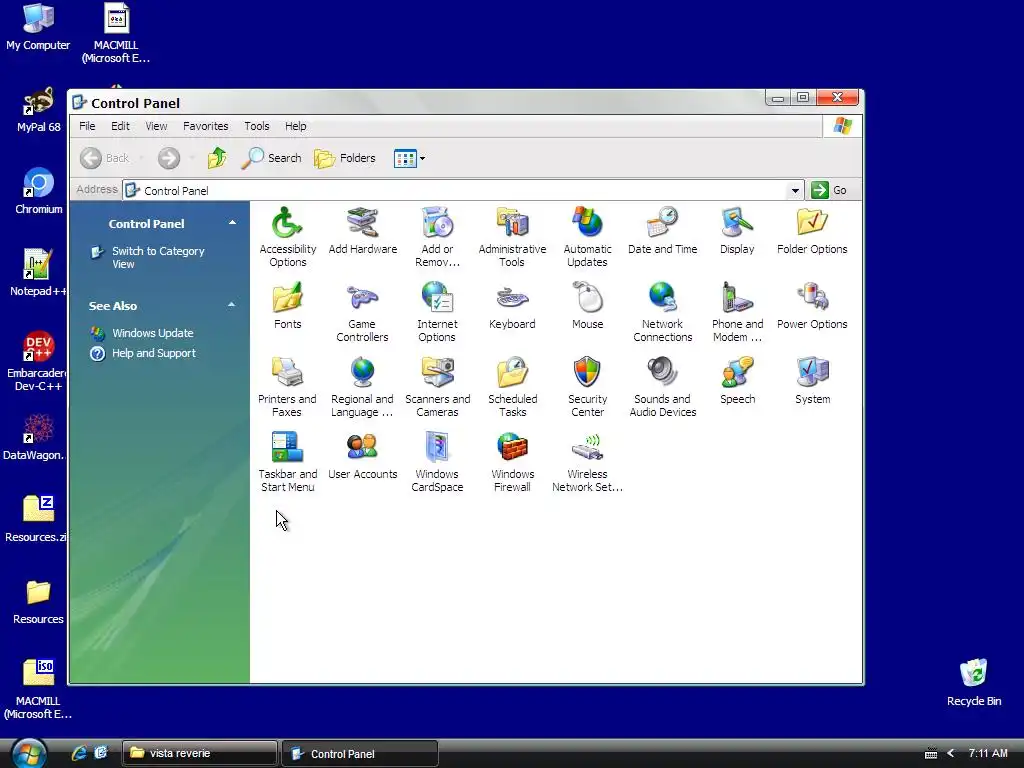Select the Resources folder on desktop
This screenshot has height=768, width=1024.
tap(38, 601)
